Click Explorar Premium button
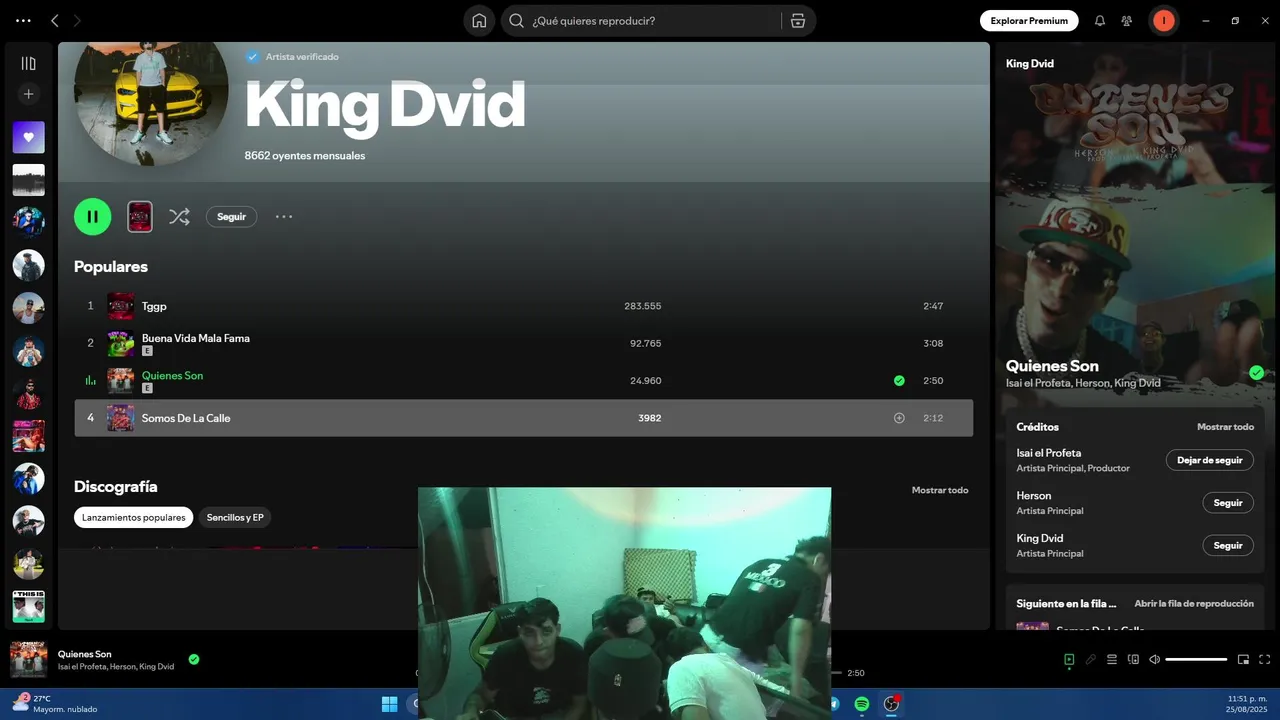 coord(1029,20)
